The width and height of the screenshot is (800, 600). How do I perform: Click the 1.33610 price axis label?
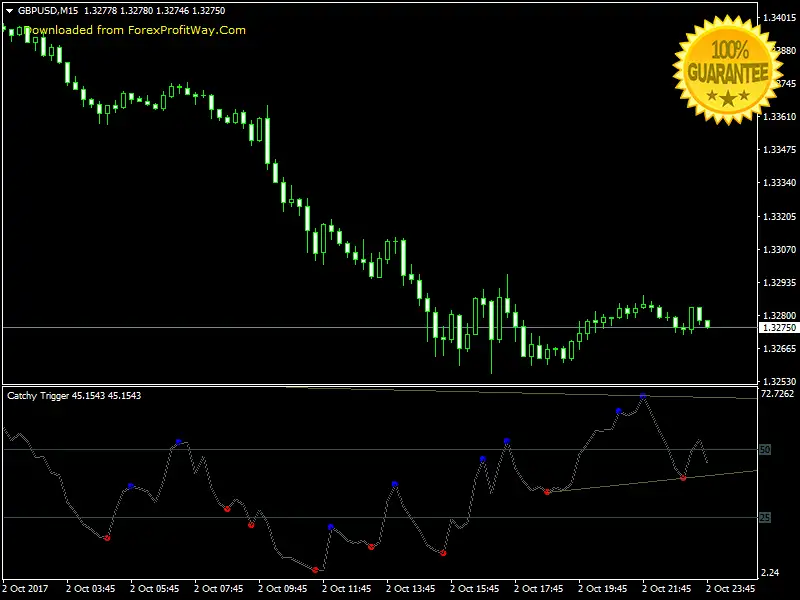pyautogui.click(x=779, y=117)
